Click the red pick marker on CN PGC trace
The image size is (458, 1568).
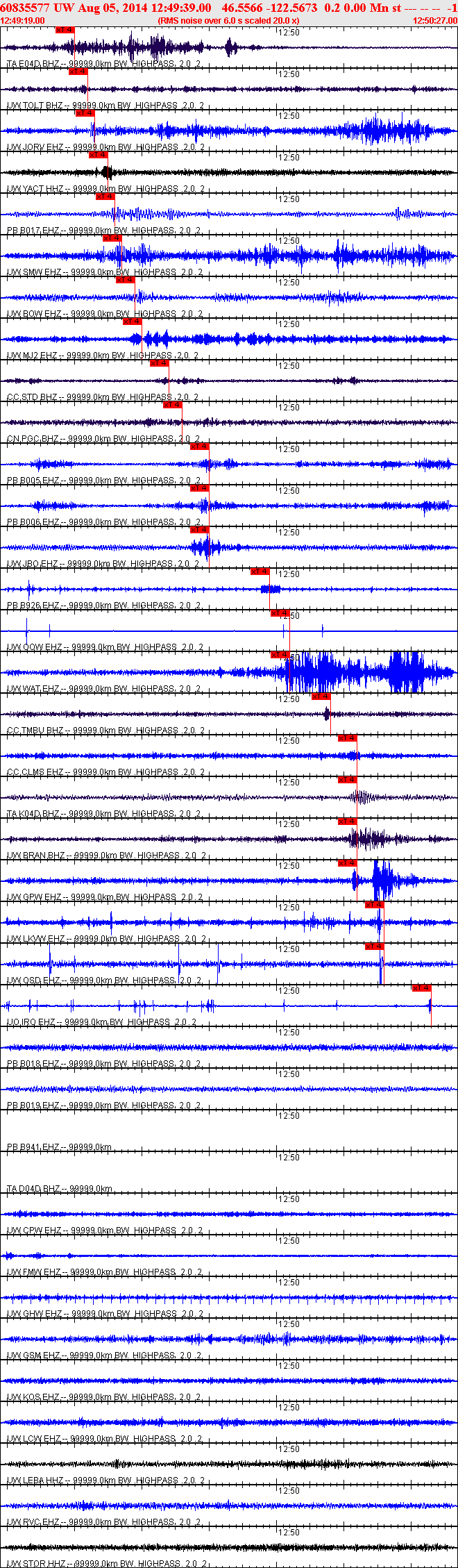(173, 405)
